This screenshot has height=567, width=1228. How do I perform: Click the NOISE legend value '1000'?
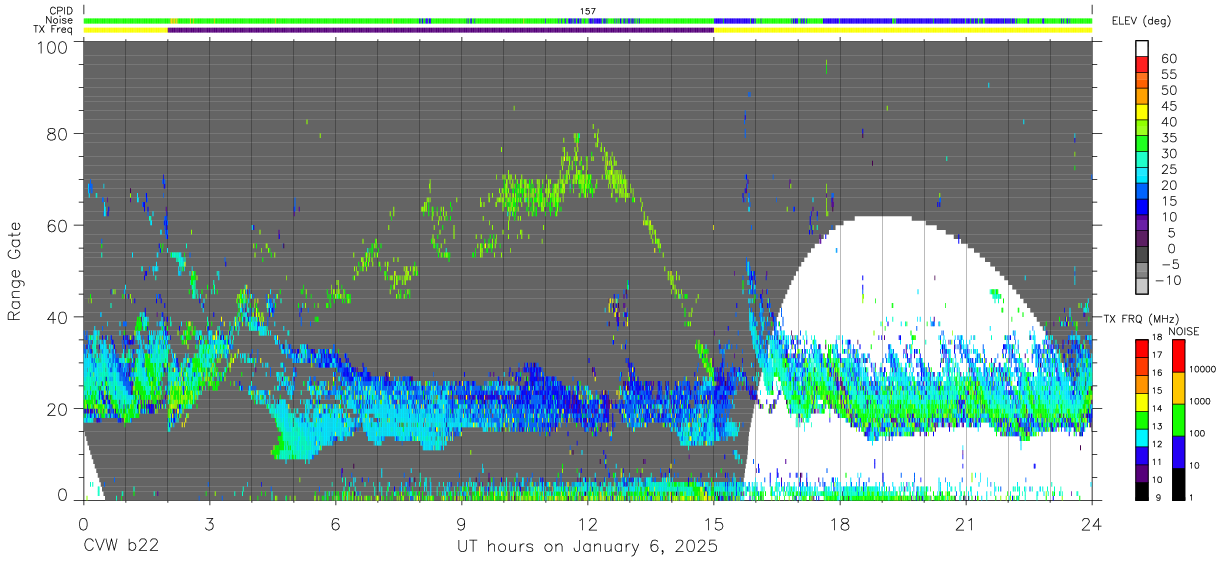pos(1200,401)
